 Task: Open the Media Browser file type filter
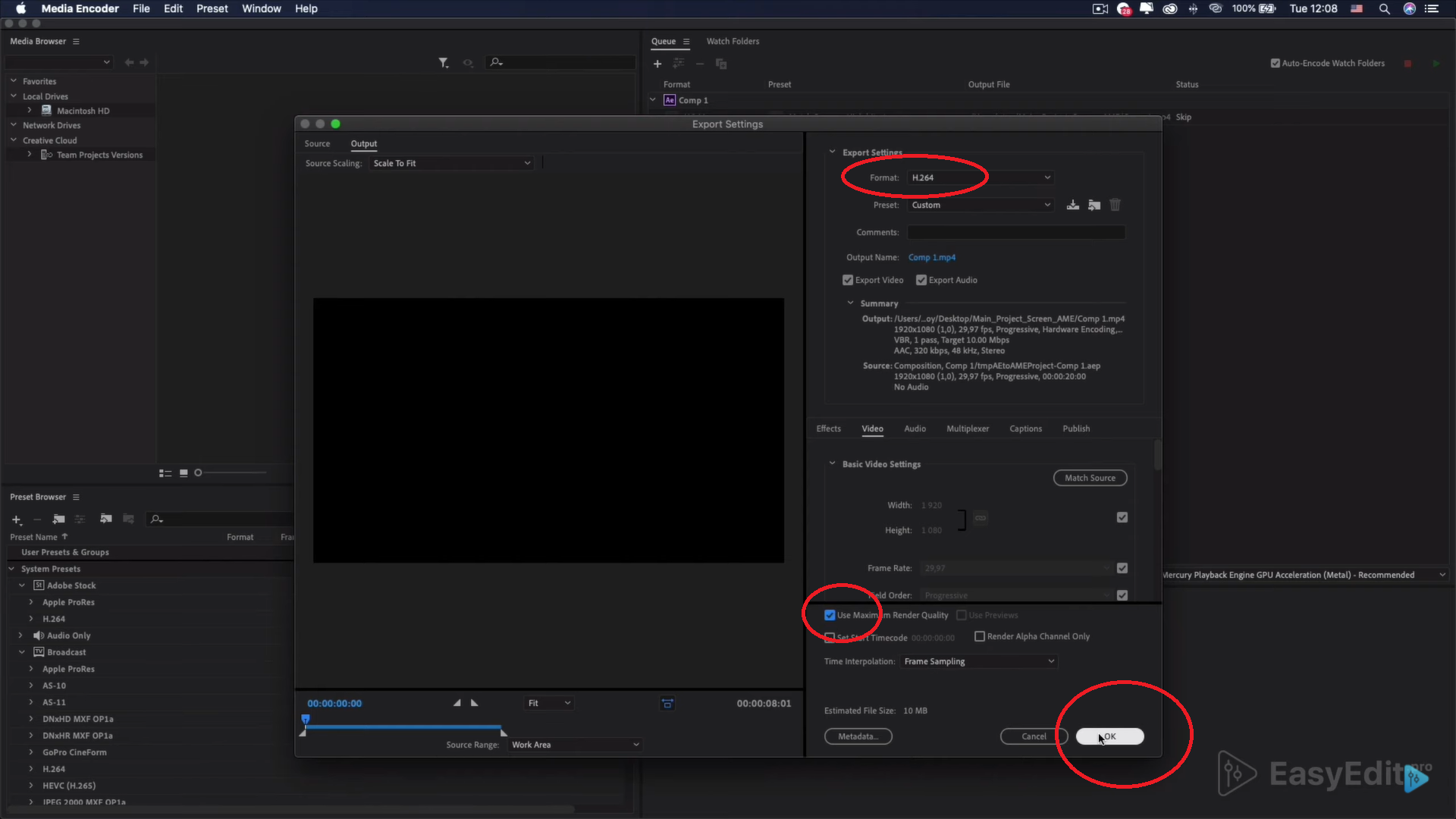(444, 63)
